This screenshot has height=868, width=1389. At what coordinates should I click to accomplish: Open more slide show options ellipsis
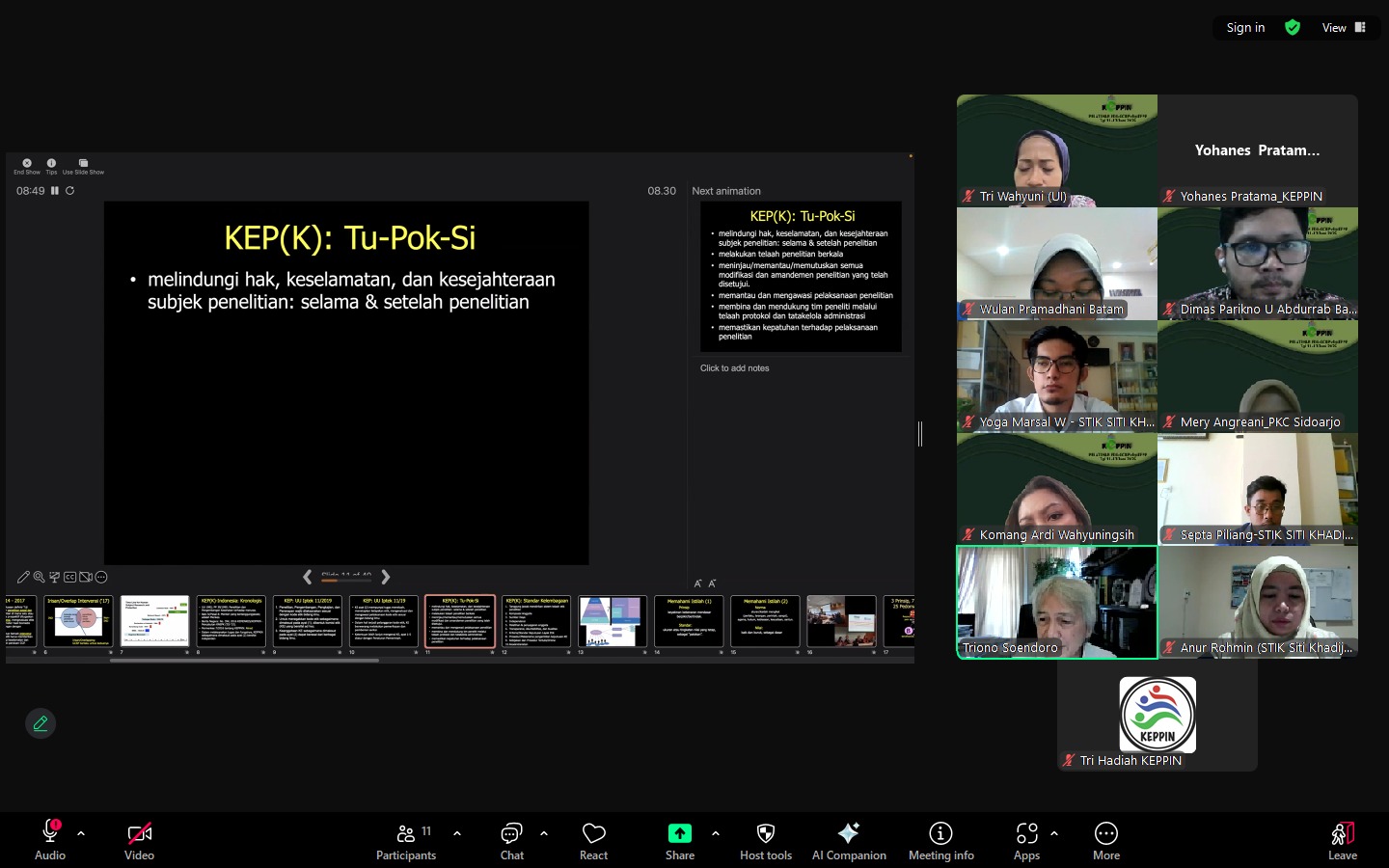pyautogui.click(x=101, y=577)
